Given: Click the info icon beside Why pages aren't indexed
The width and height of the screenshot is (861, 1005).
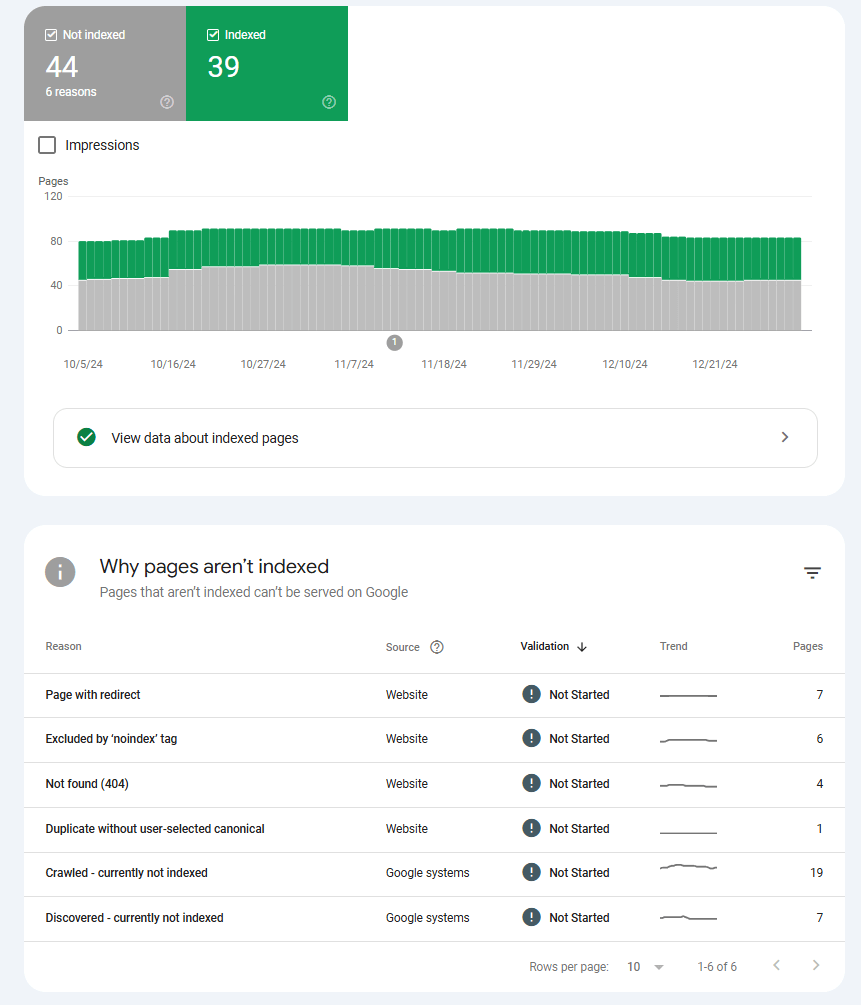Looking at the screenshot, I should coord(60,572).
